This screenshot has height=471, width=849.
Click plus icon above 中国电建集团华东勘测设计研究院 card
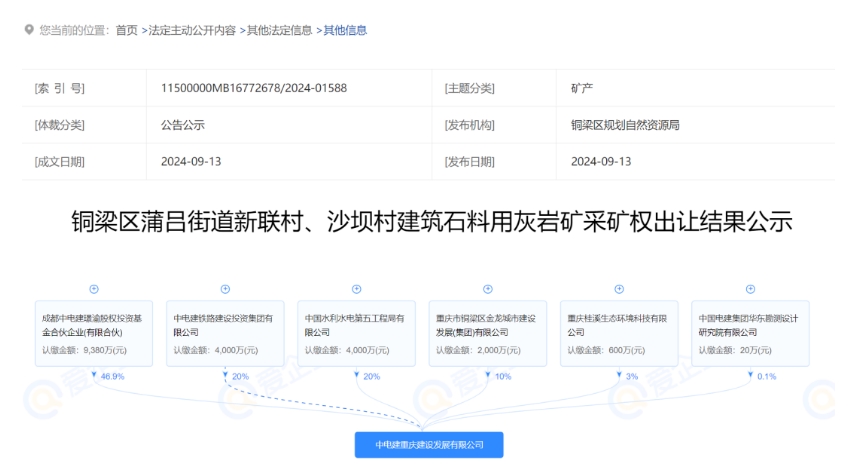click(751, 289)
